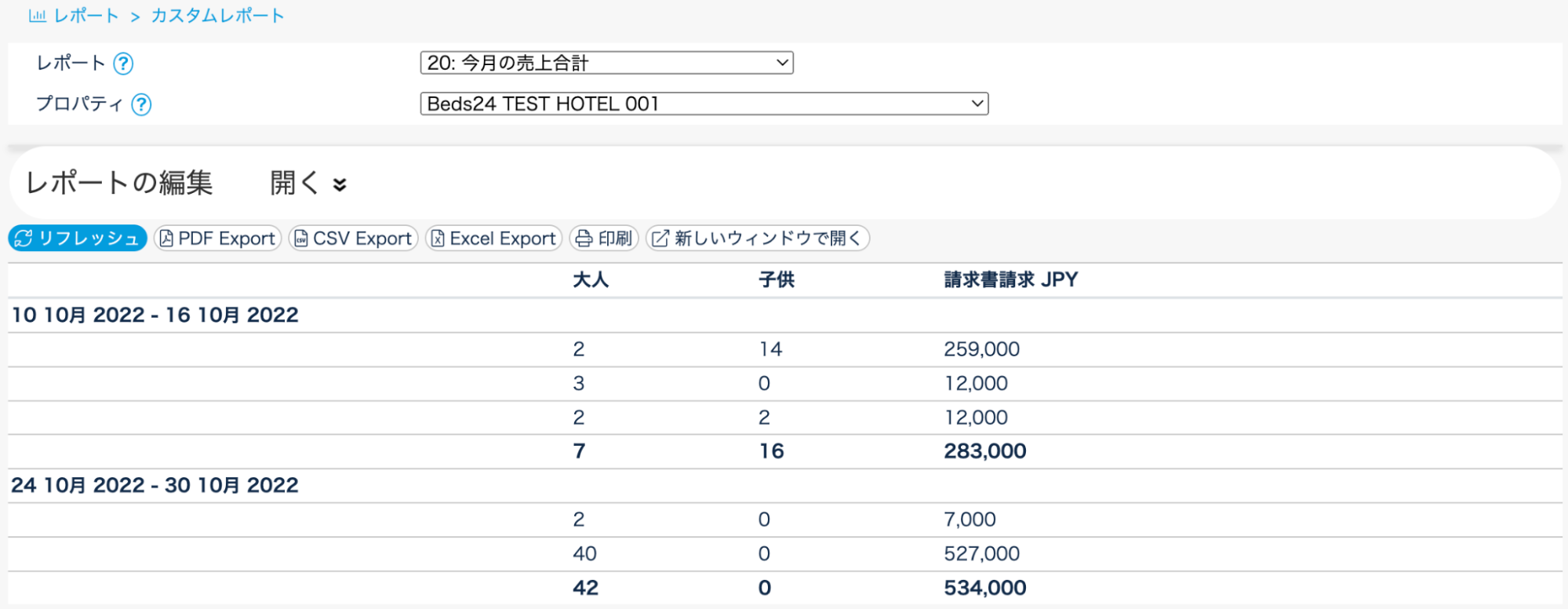Go to レポート in the breadcrumb
Screen dimensions: 1568x609
[x=86, y=16]
